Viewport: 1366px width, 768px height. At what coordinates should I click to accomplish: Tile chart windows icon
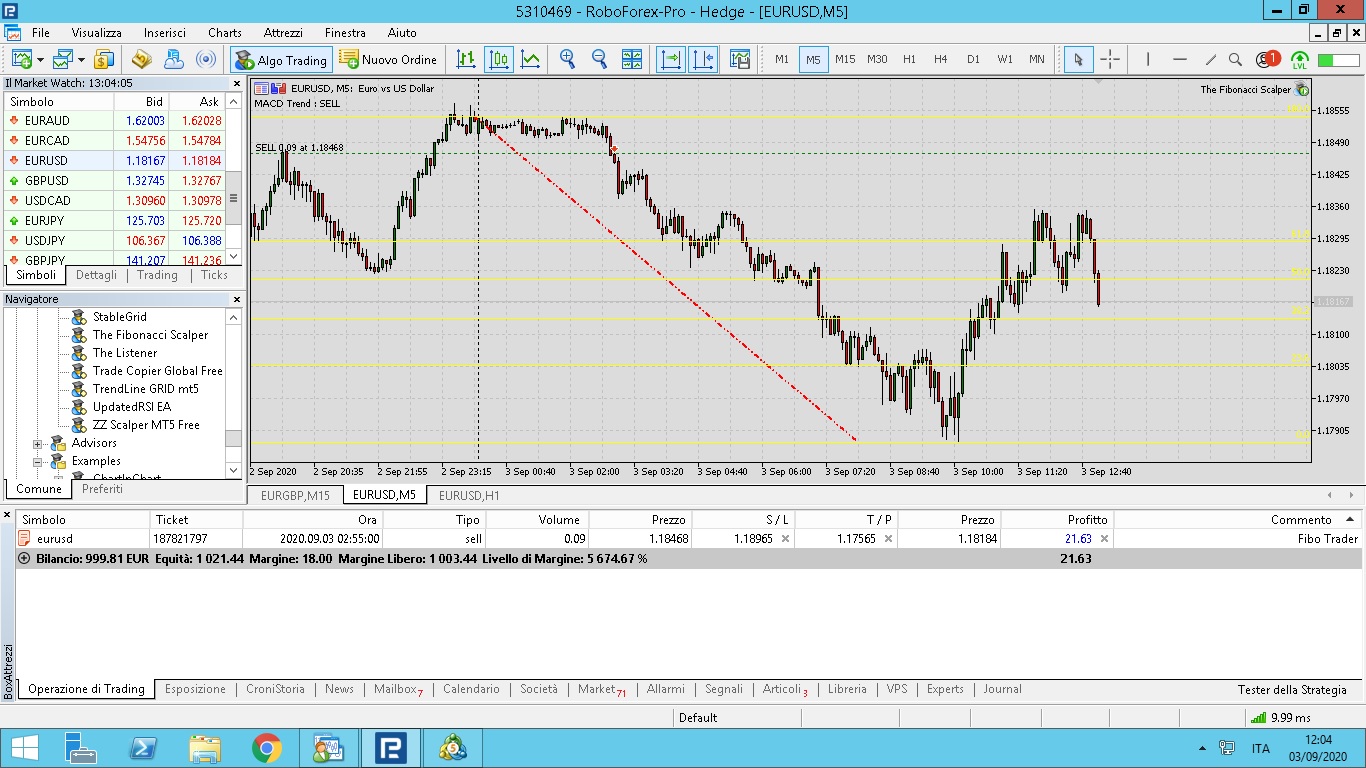tap(632, 60)
